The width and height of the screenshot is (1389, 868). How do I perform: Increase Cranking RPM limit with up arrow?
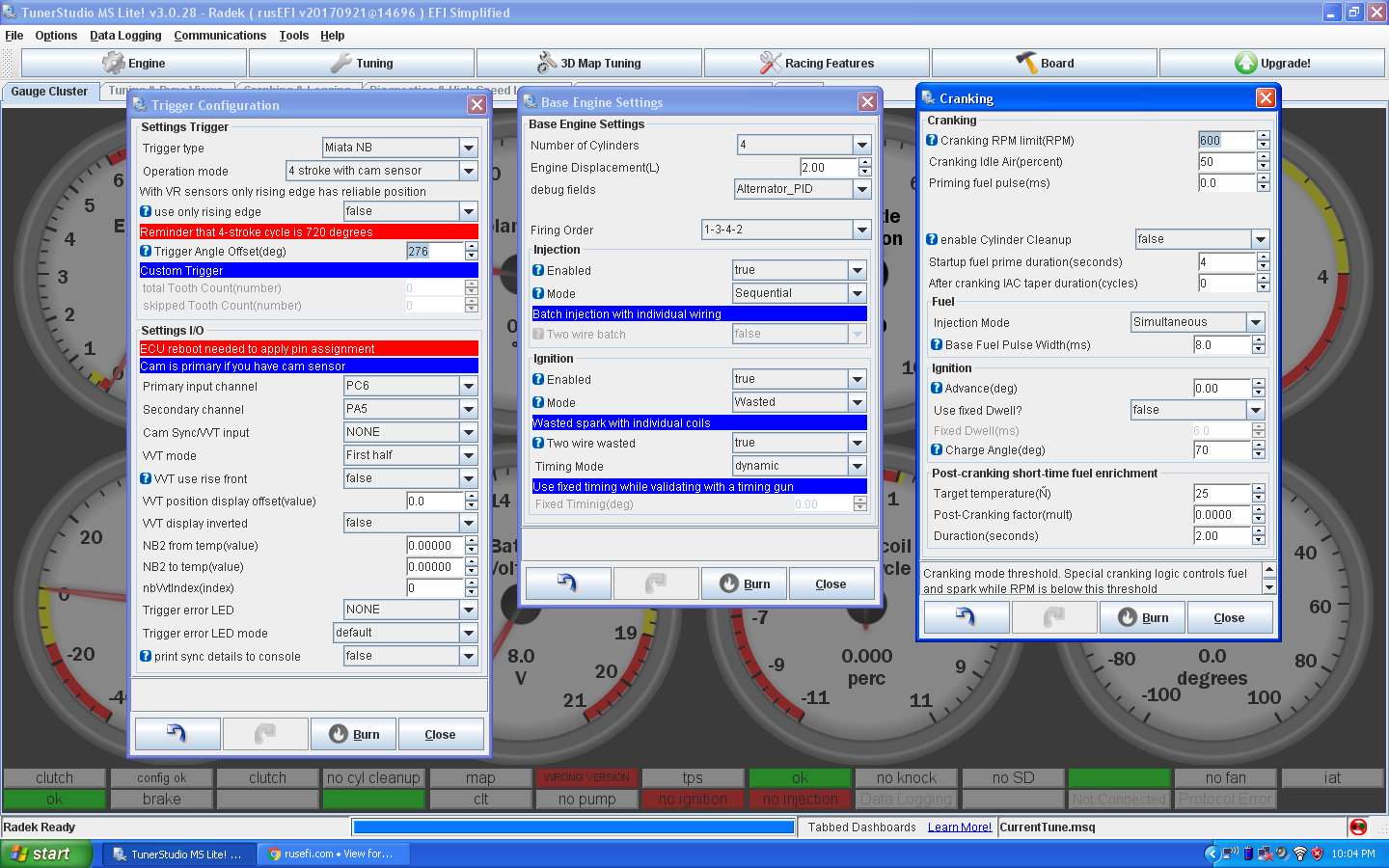pos(1264,135)
